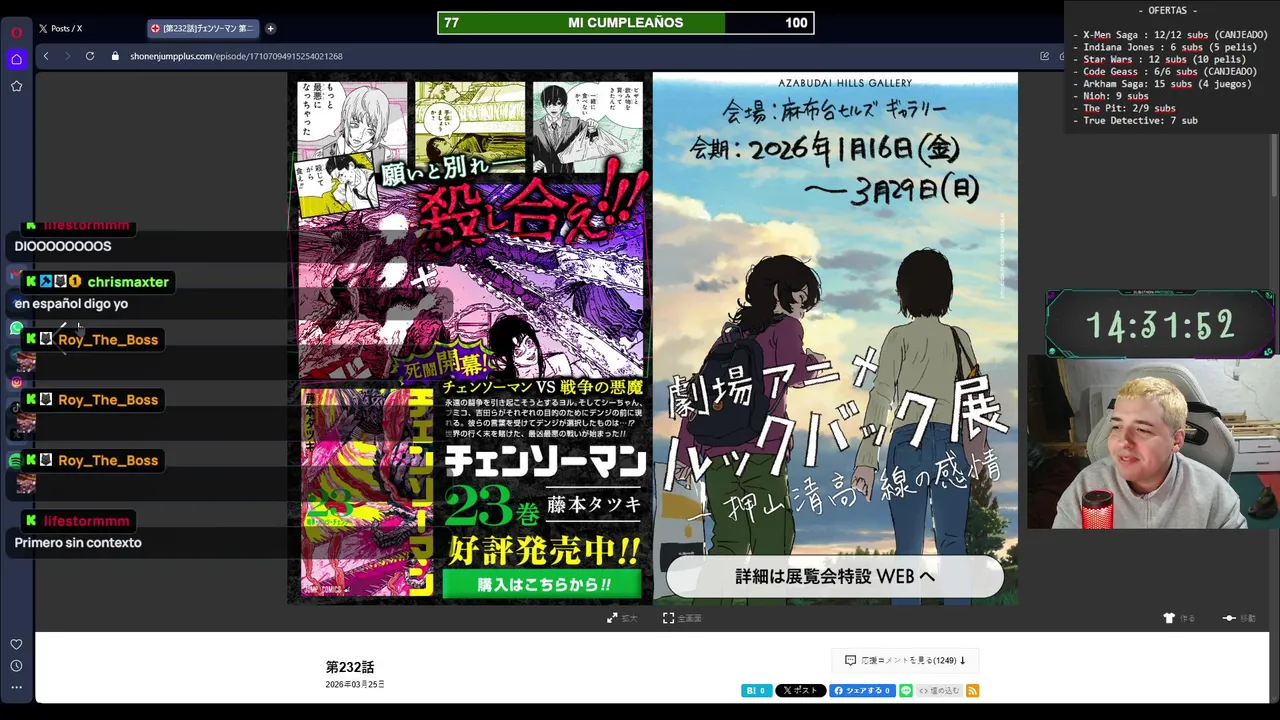The width and height of the screenshot is (1280, 720).
Task: Click the Look Back exhibition poster
Action: pyautogui.click(x=835, y=338)
